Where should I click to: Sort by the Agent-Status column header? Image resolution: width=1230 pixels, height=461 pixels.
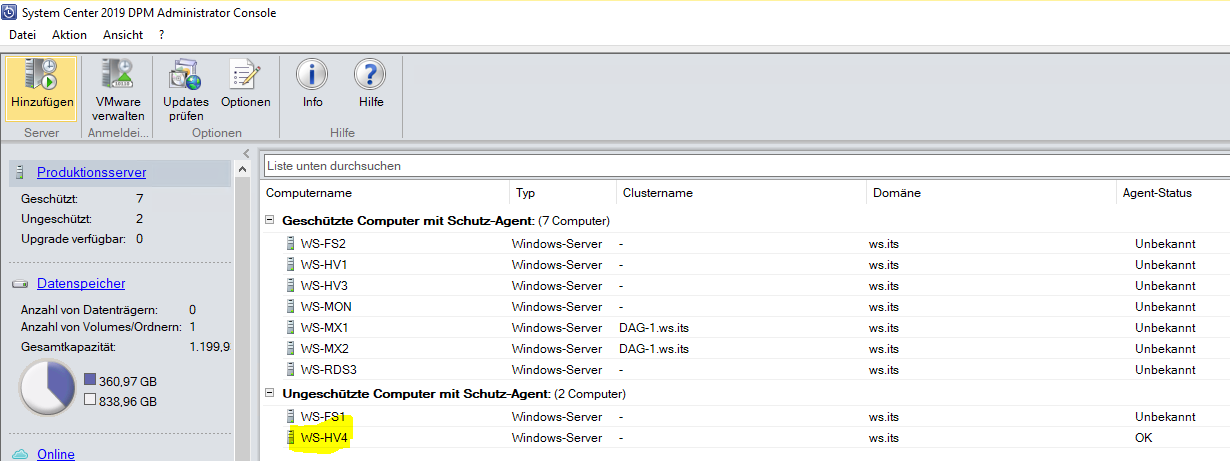[1173, 193]
